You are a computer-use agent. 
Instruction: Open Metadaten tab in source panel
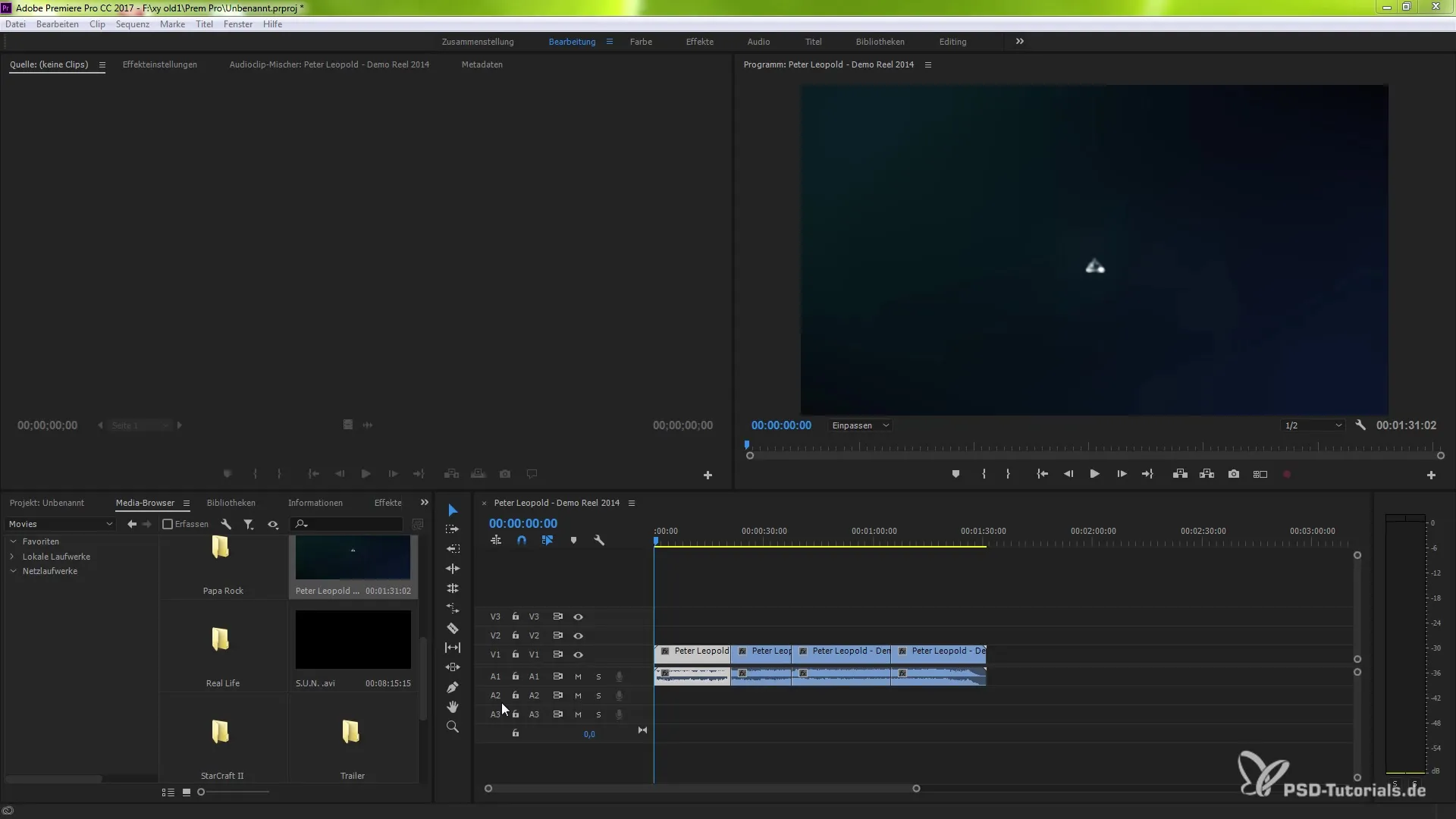pyautogui.click(x=482, y=64)
